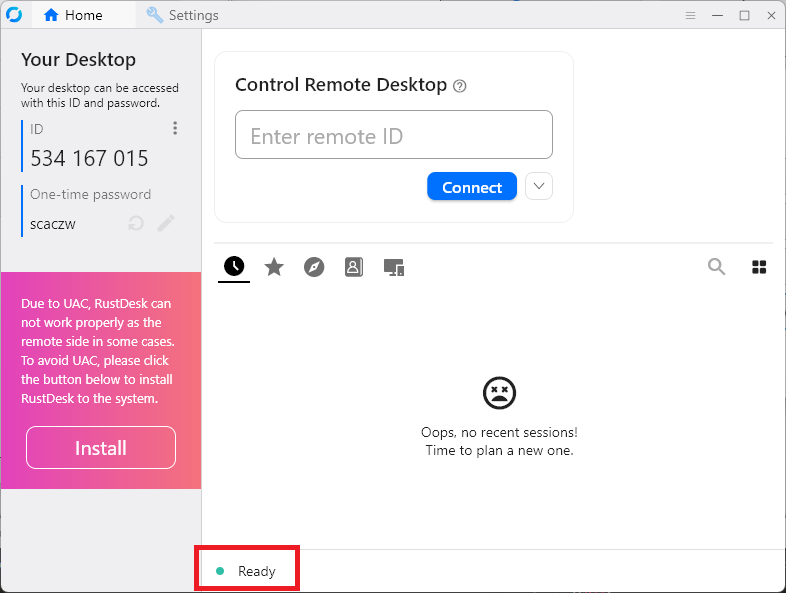Click the search magnifier icon
The image size is (786, 593).
716,266
